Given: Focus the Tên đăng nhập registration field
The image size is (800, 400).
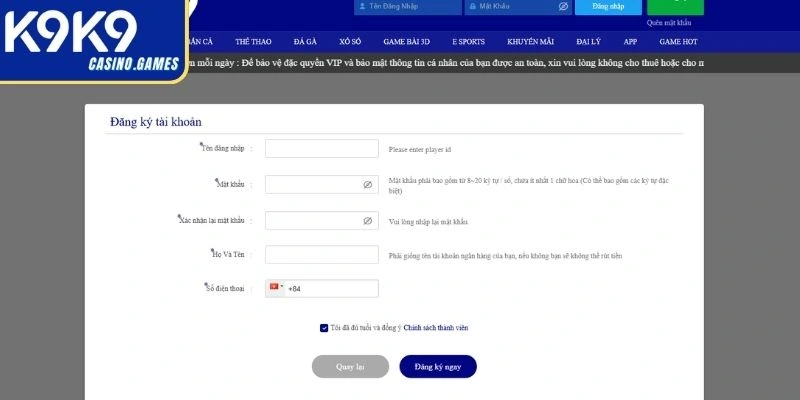Looking at the screenshot, I should click(322, 148).
